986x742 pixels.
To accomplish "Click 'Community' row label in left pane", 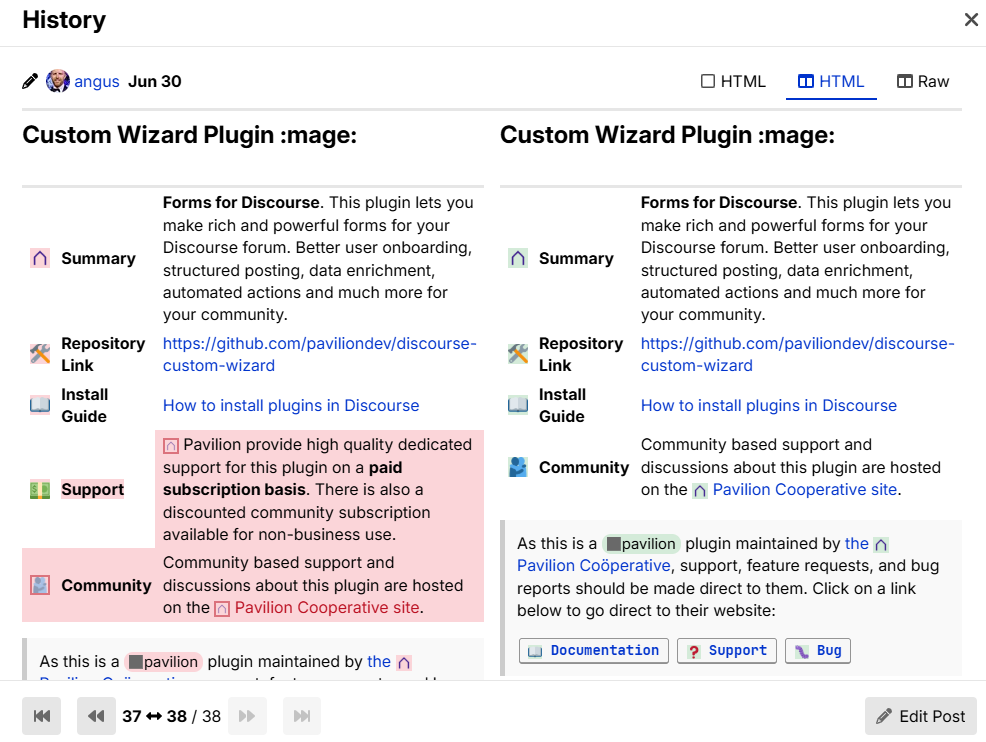I will tap(106, 585).
